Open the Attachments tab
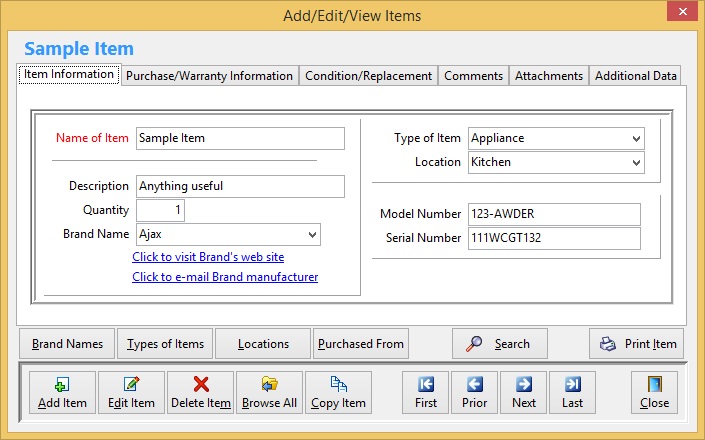The width and height of the screenshot is (705, 440). click(x=549, y=76)
